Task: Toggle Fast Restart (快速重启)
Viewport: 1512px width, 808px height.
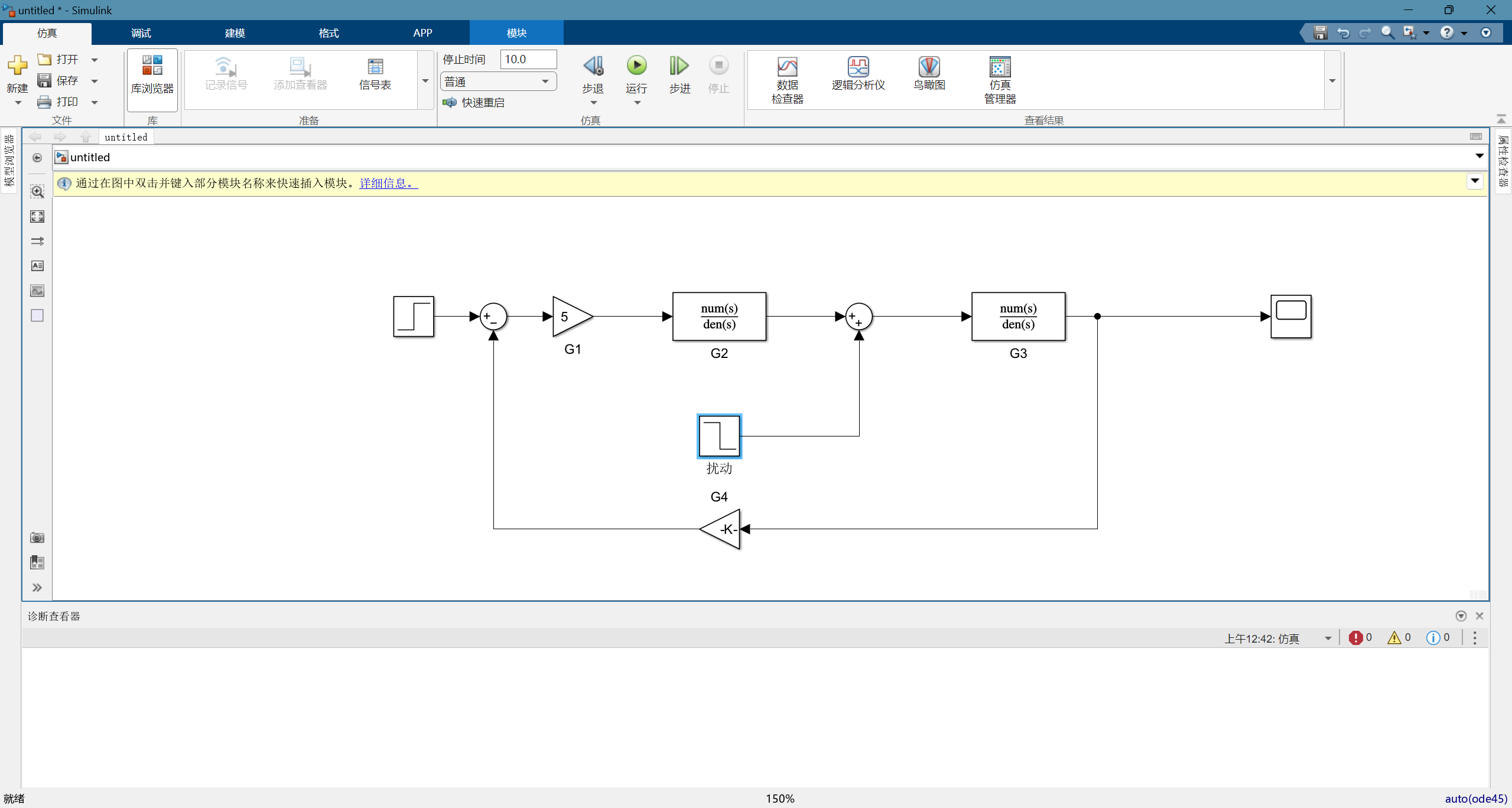Action: click(x=474, y=103)
